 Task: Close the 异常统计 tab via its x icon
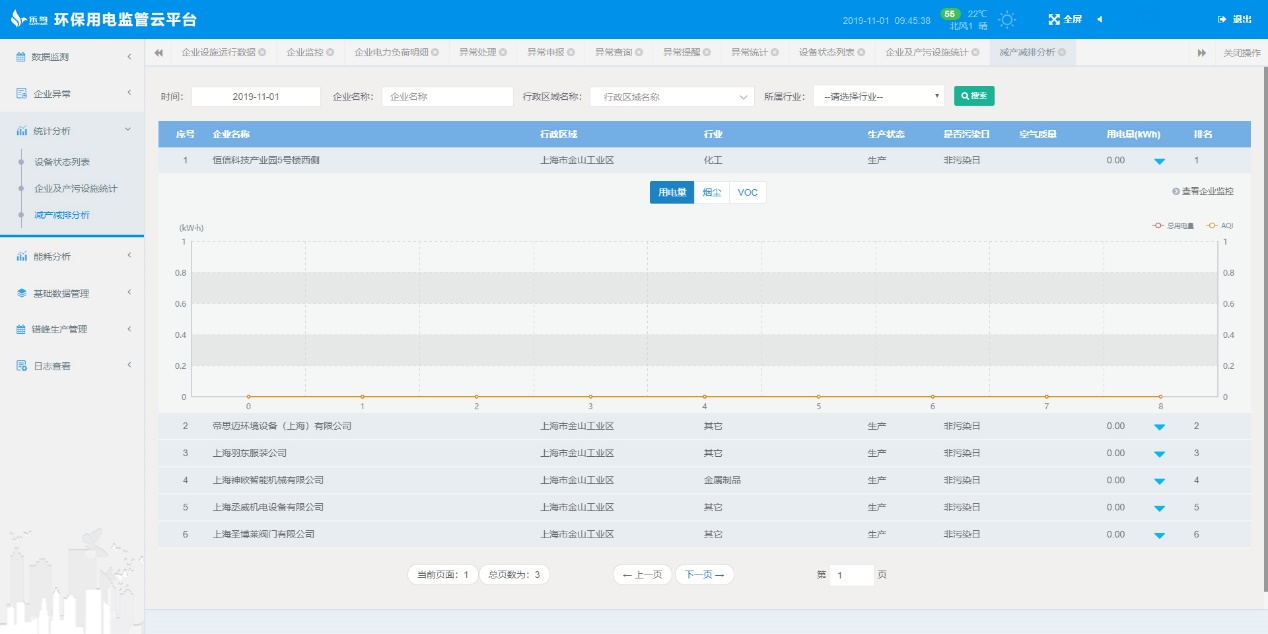[777, 52]
